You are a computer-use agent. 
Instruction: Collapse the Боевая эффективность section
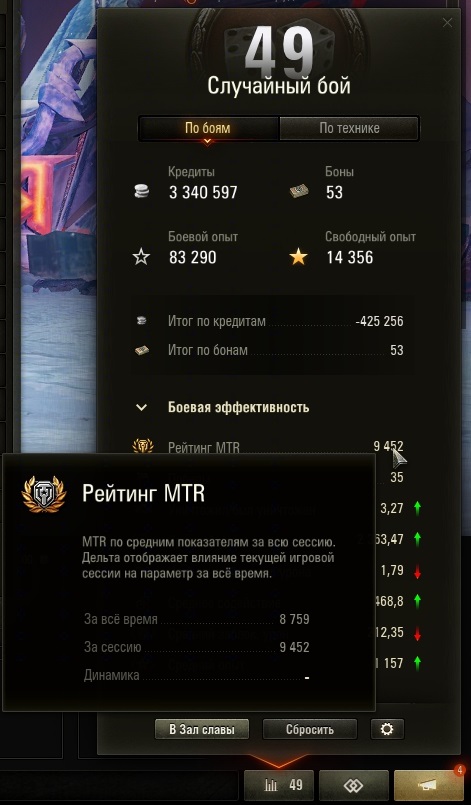(141, 408)
